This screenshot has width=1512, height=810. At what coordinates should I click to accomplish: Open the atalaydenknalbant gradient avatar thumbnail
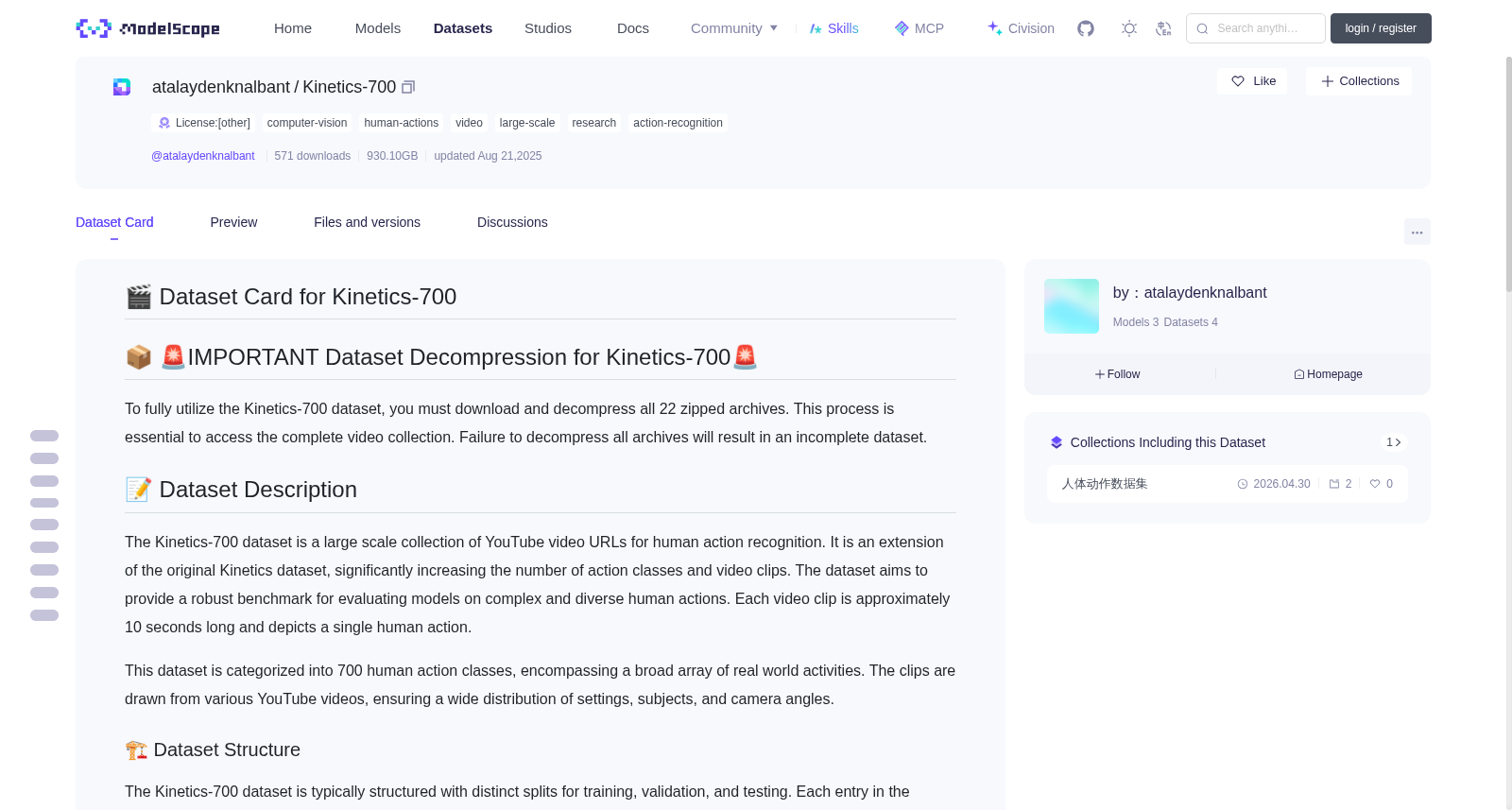[x=1071, y=305]
